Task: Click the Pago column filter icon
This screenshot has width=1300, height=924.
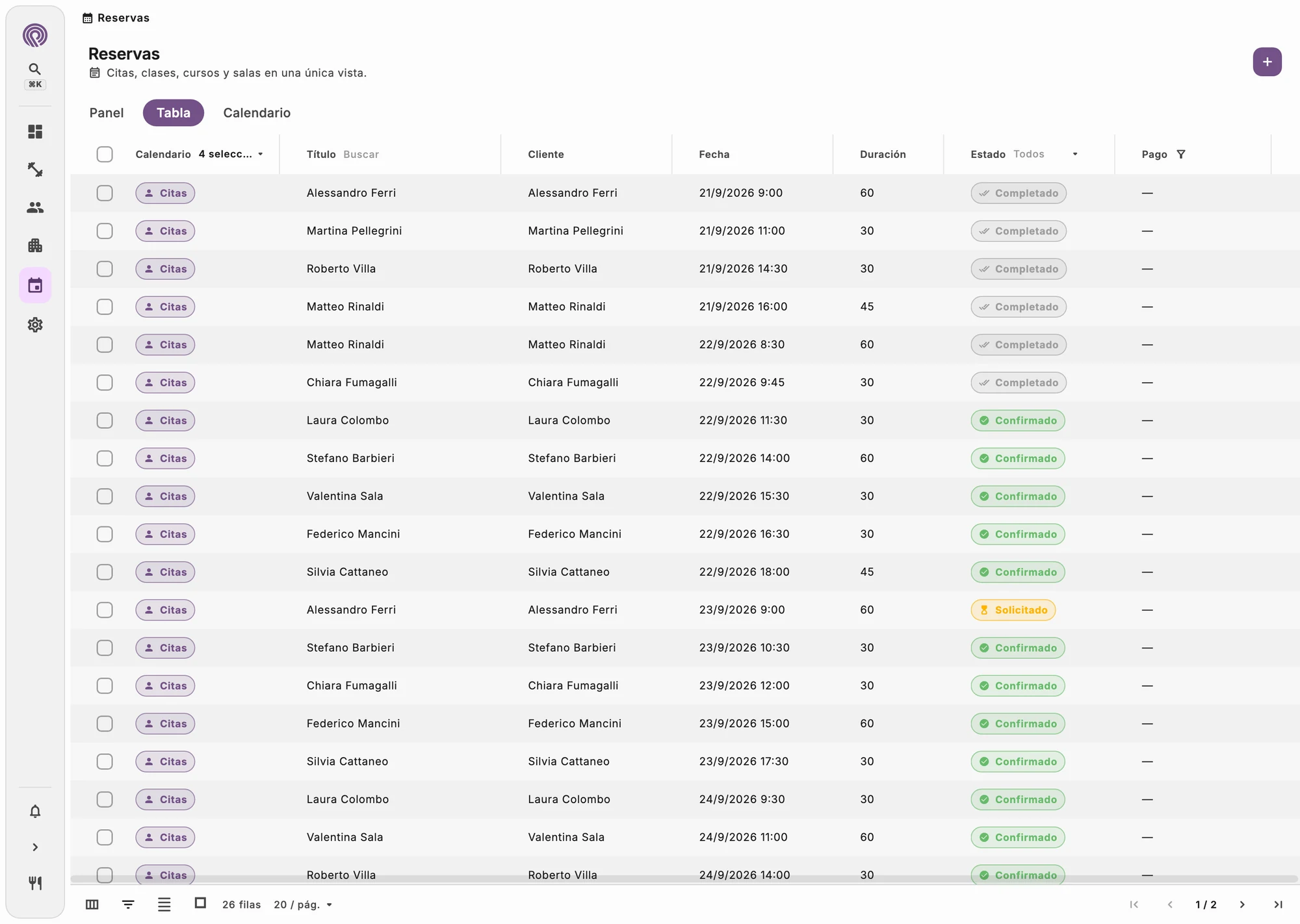Action: pyautogui.click(x=1181, y=154)
